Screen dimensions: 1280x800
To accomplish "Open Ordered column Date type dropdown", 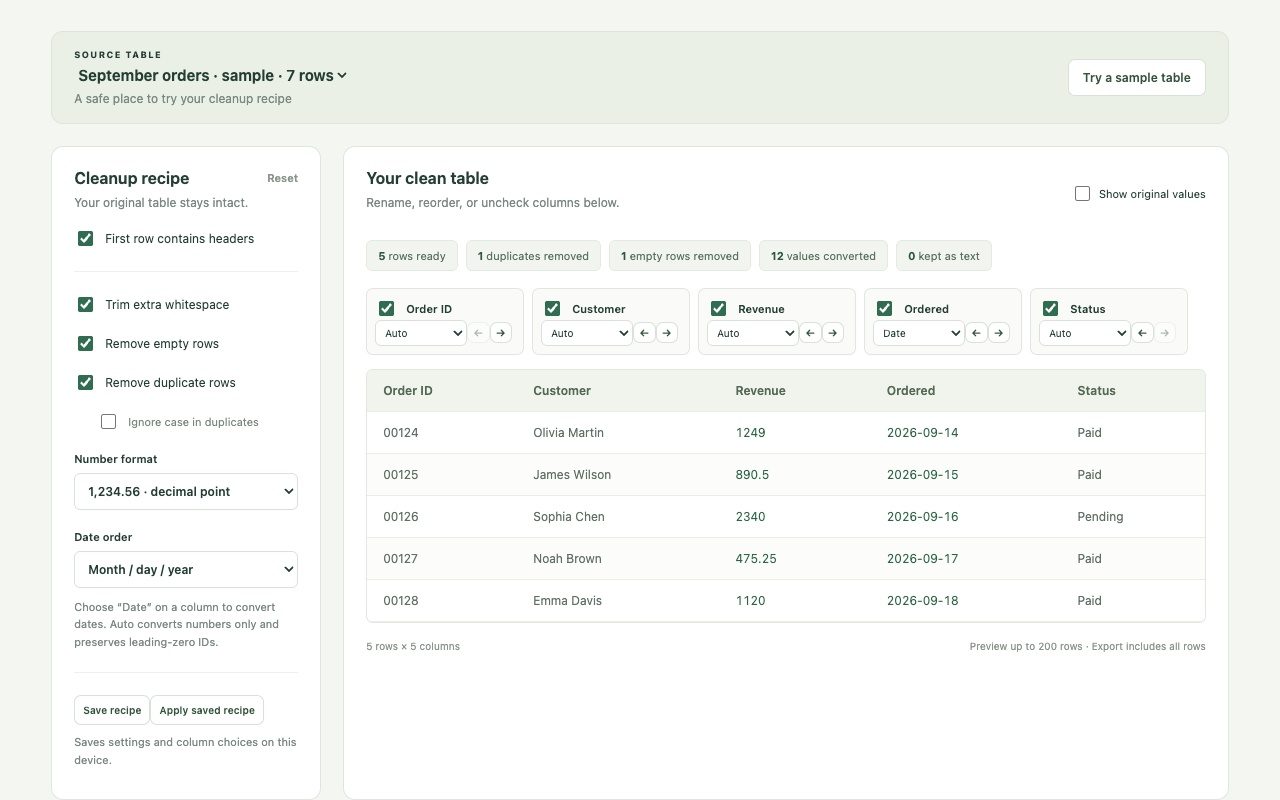I will click(919, 333).
